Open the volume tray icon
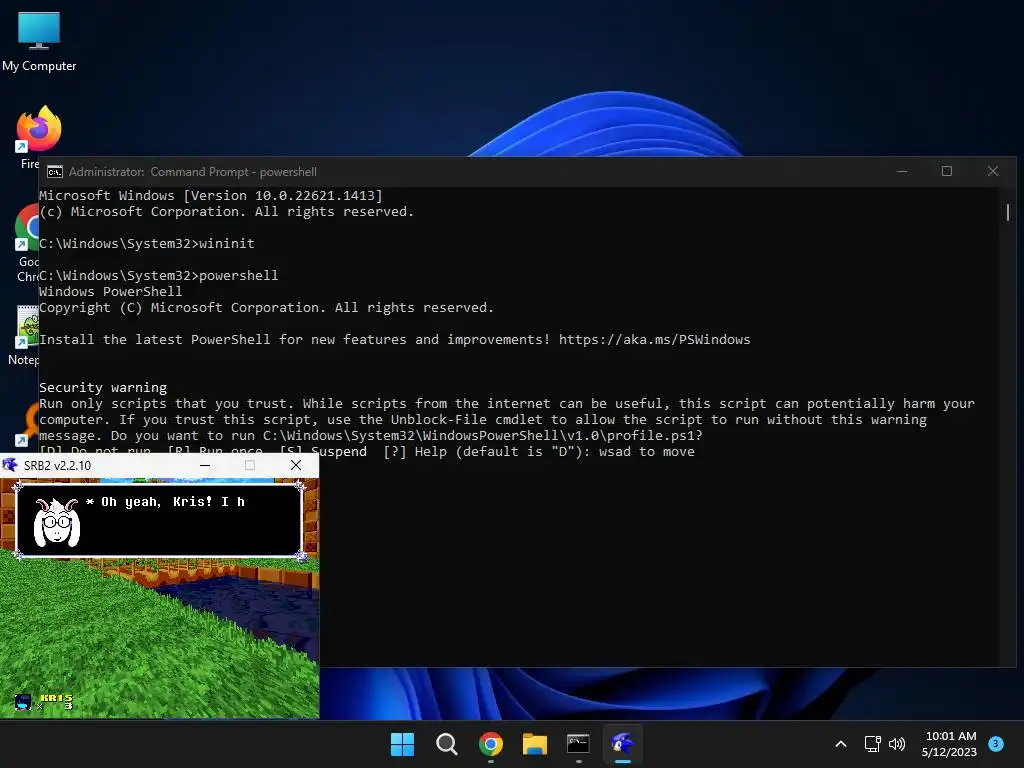1024x768 pixels. [897, 744]
